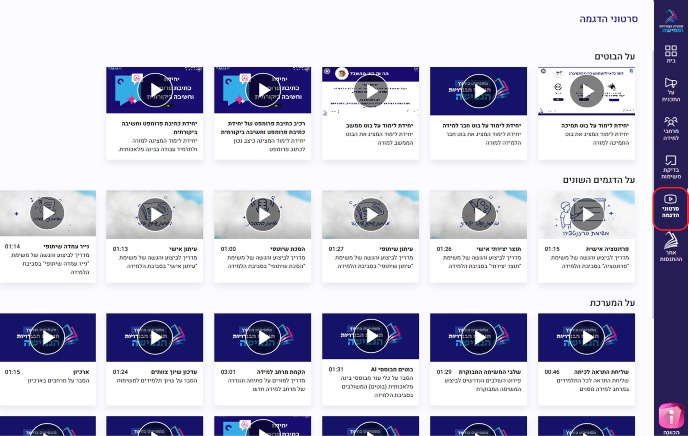Open the Home (בית) sidebar item
Image resolution: width=689 pixels, height=436 pixels.
pyautogui.click(x=671, y=54)
